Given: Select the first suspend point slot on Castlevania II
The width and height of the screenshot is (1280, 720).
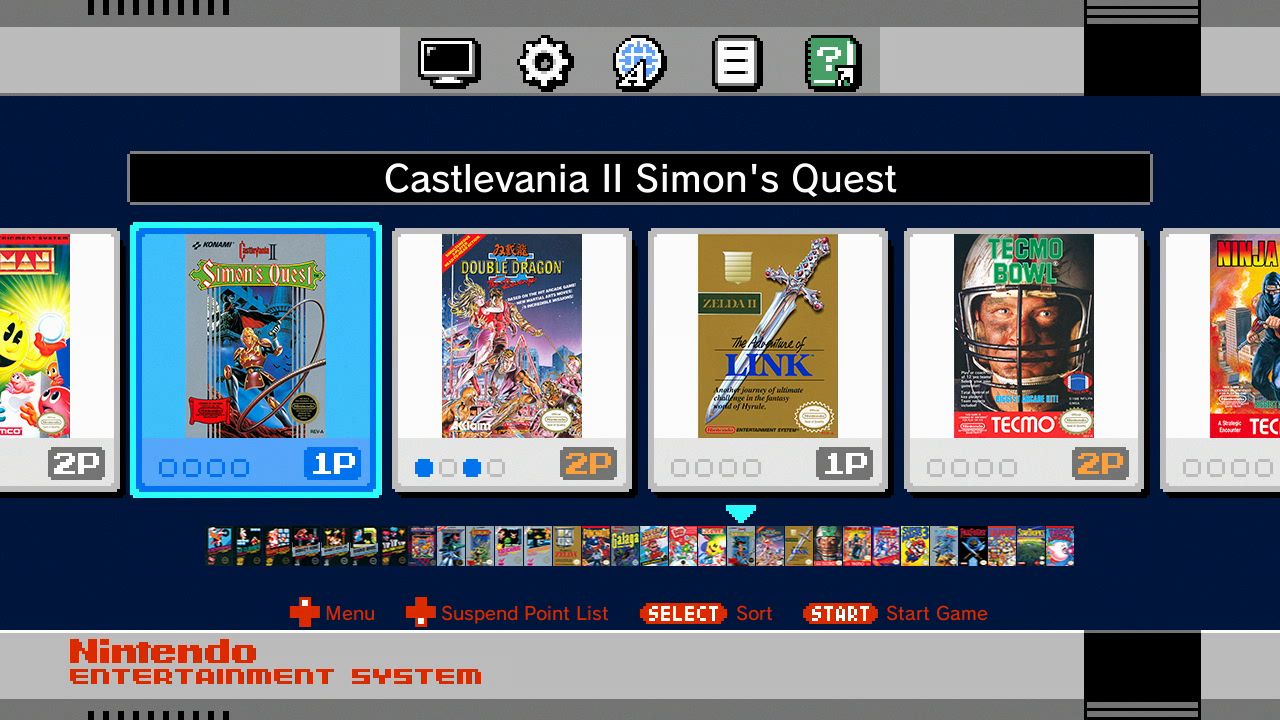Looking at the screenshot, I should click(168, 467).
